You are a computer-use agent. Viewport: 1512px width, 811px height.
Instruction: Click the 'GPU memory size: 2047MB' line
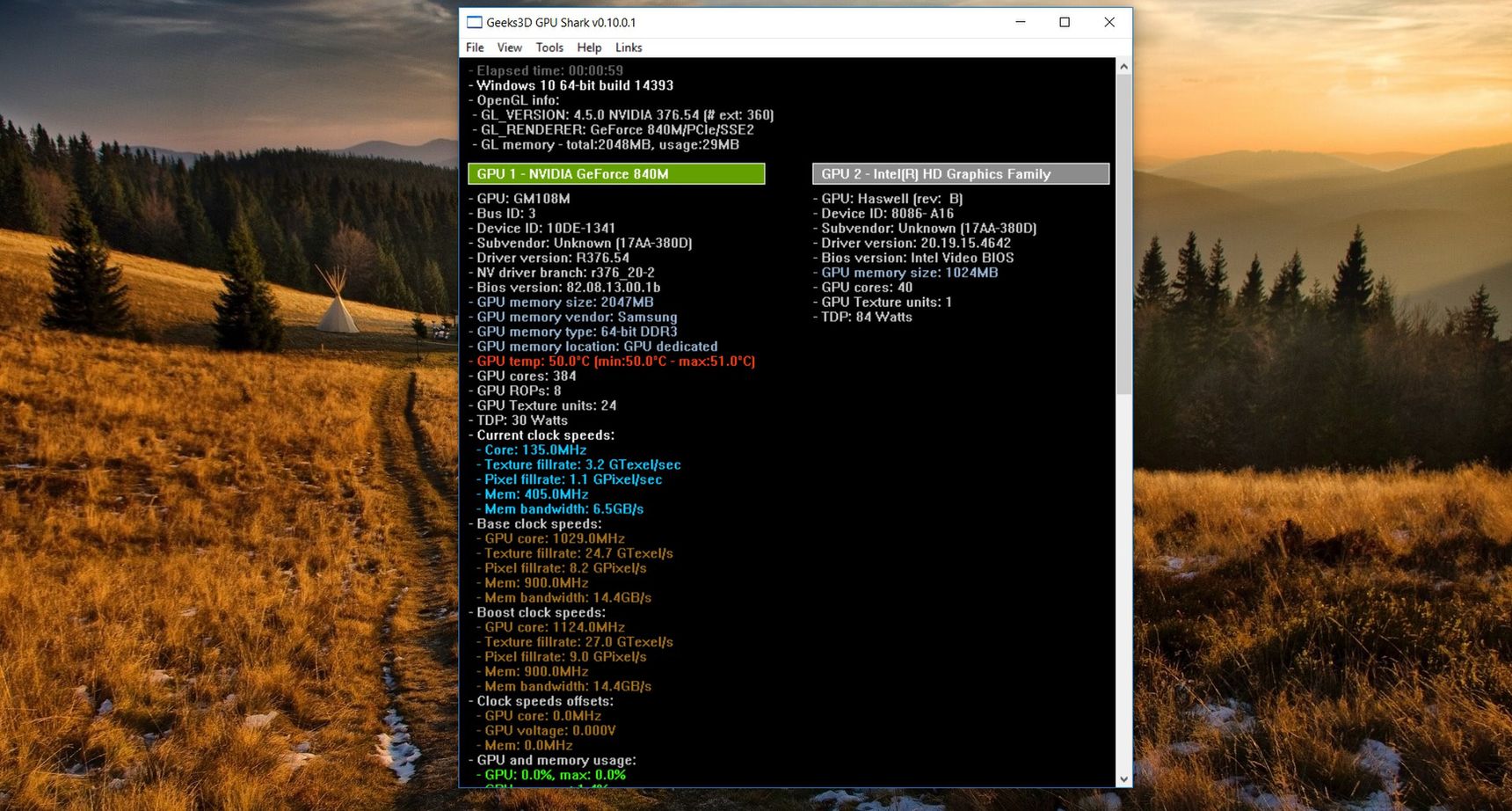point(561,303)
